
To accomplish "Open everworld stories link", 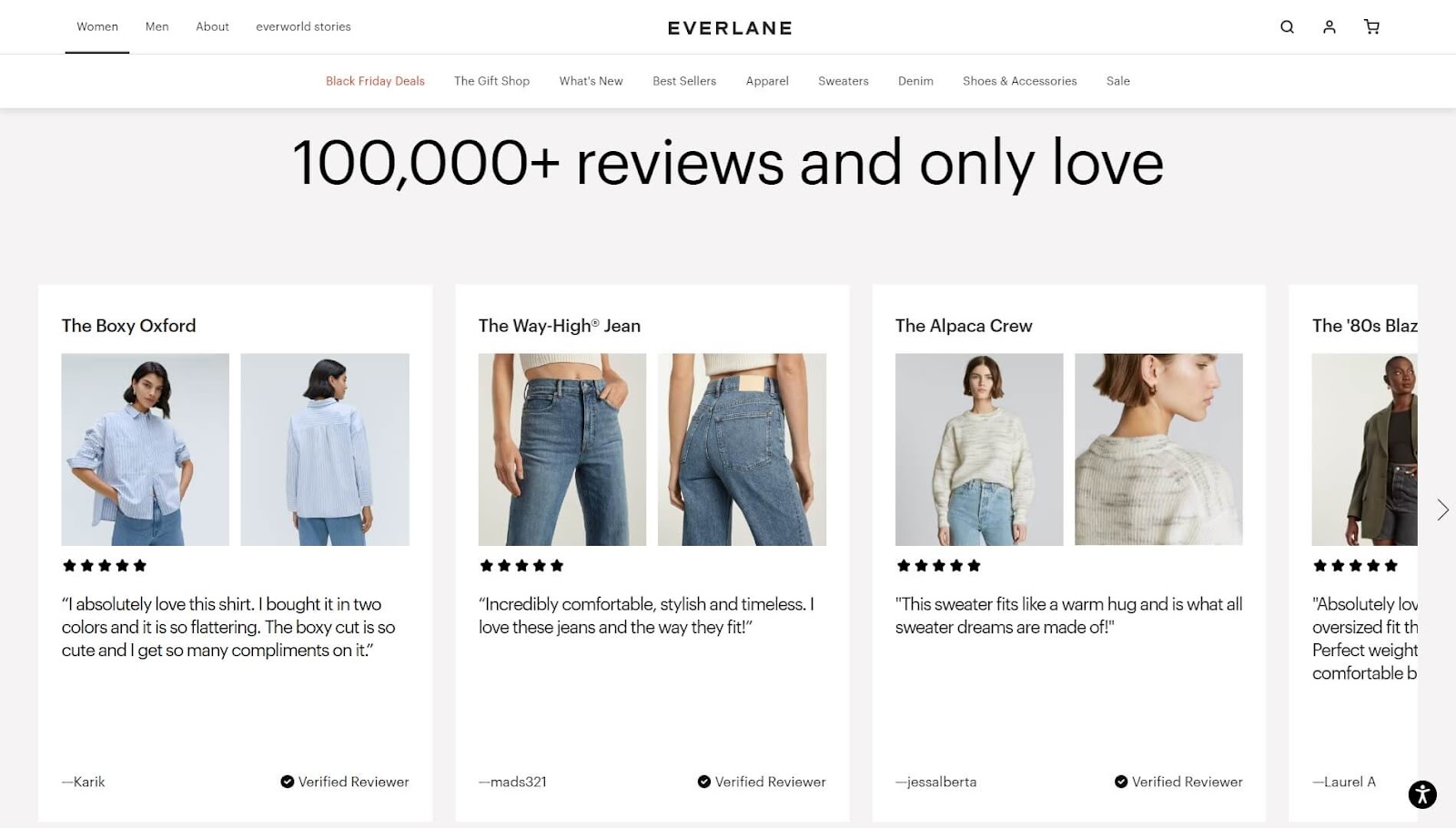I will [303, 26].
